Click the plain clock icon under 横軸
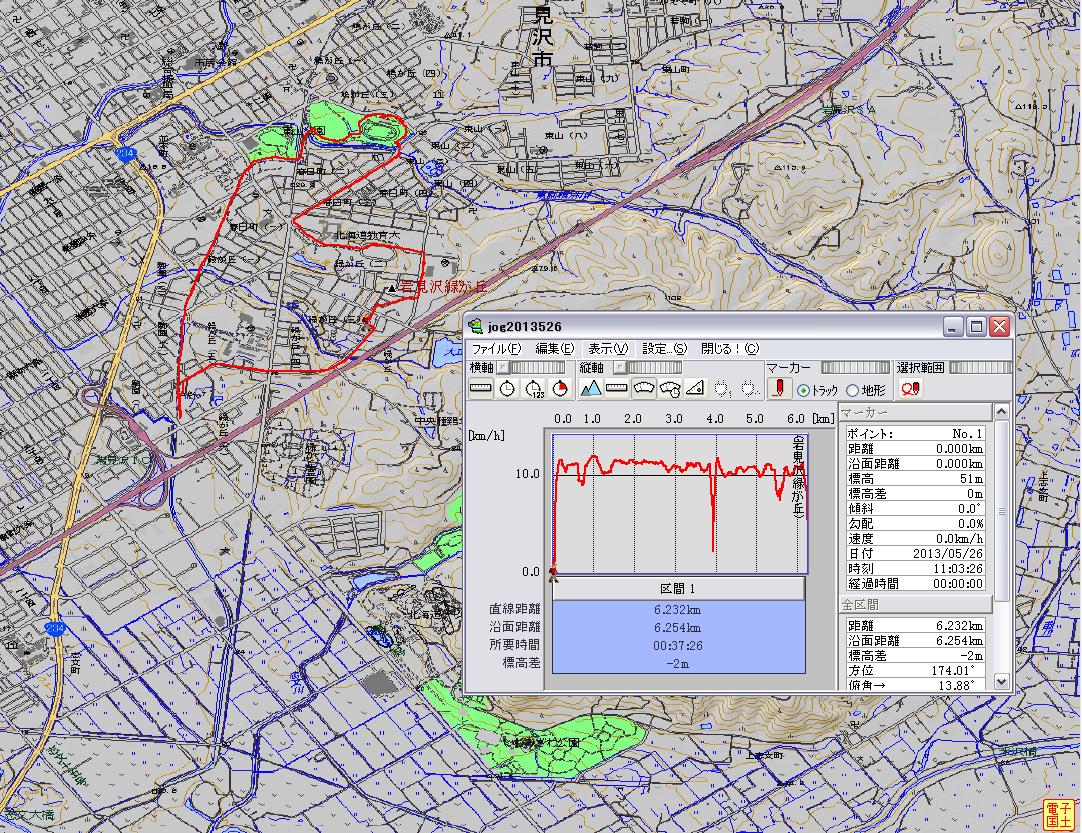Screen dimensions: 1082x833 tap(507, 389)
